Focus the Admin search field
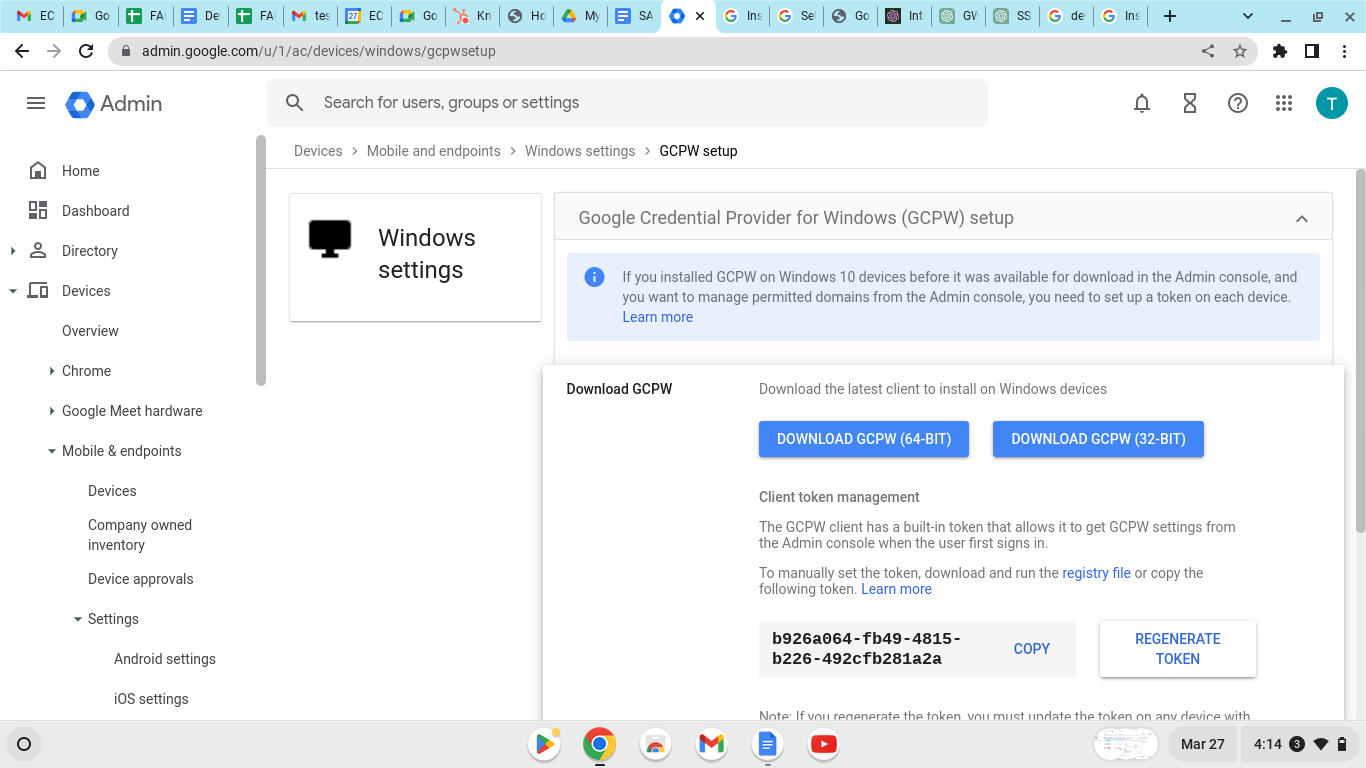The height and width of the screenshot is (768, 1366). point(627,103)
